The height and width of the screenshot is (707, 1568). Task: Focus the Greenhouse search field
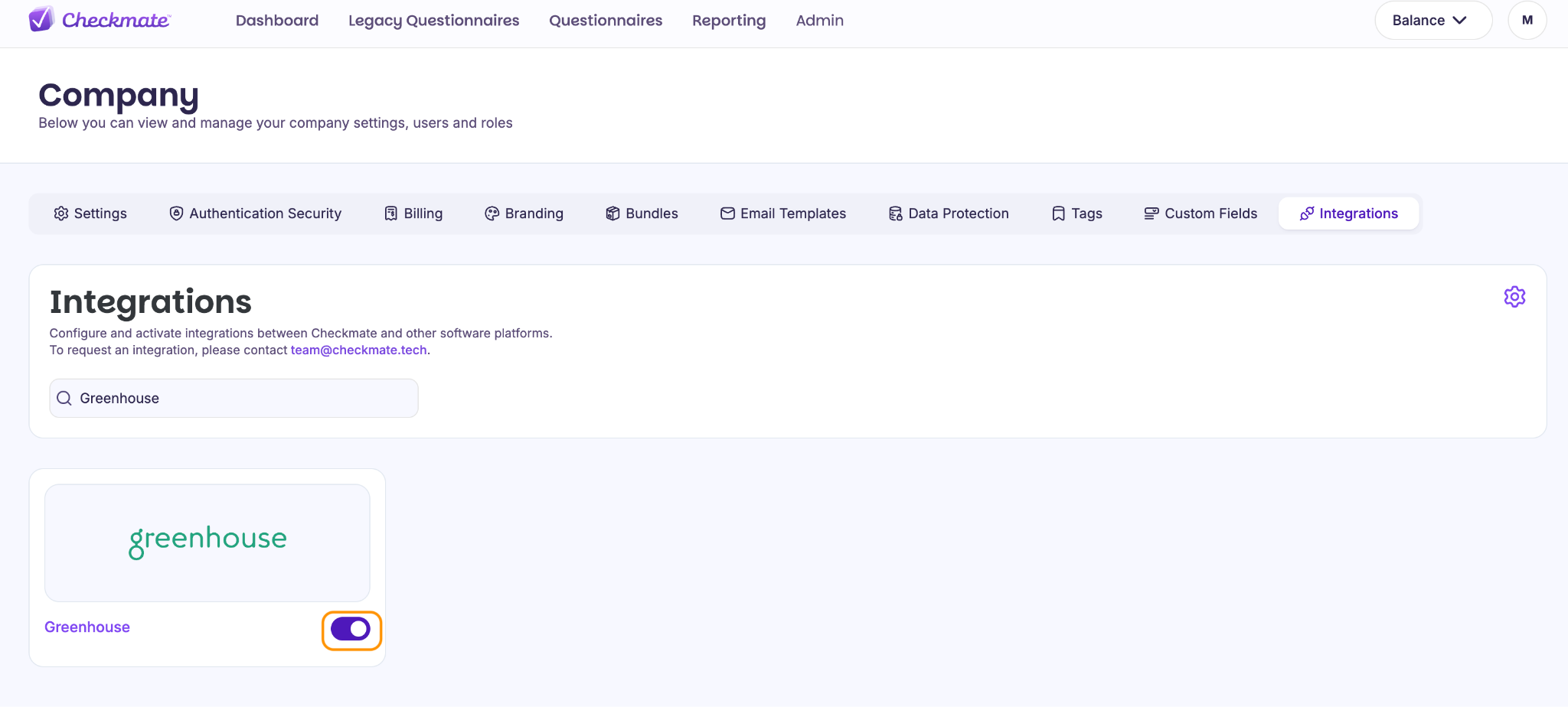tap(234, 398)
